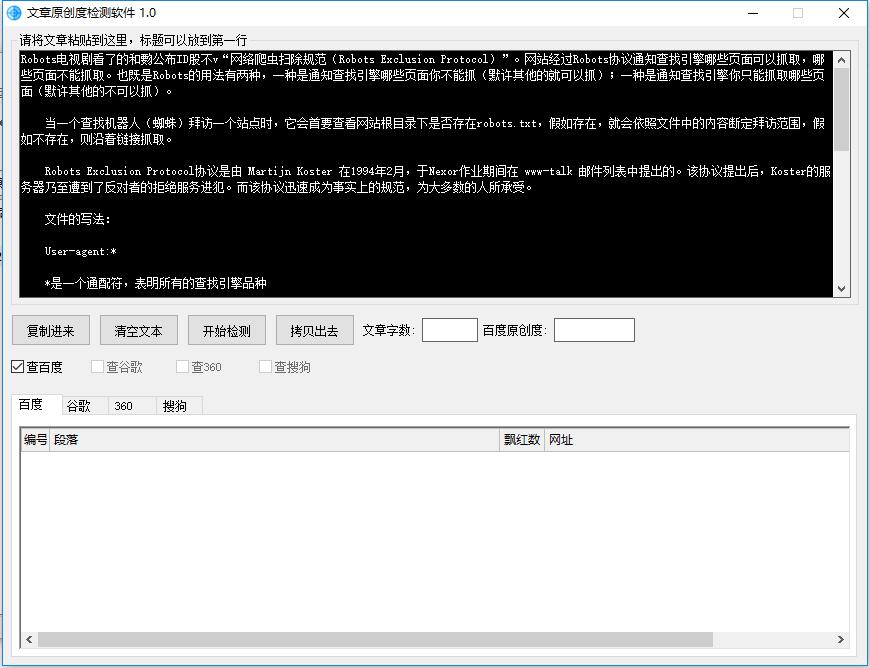Click the article text scroll-up arrow

click(841, 59)
